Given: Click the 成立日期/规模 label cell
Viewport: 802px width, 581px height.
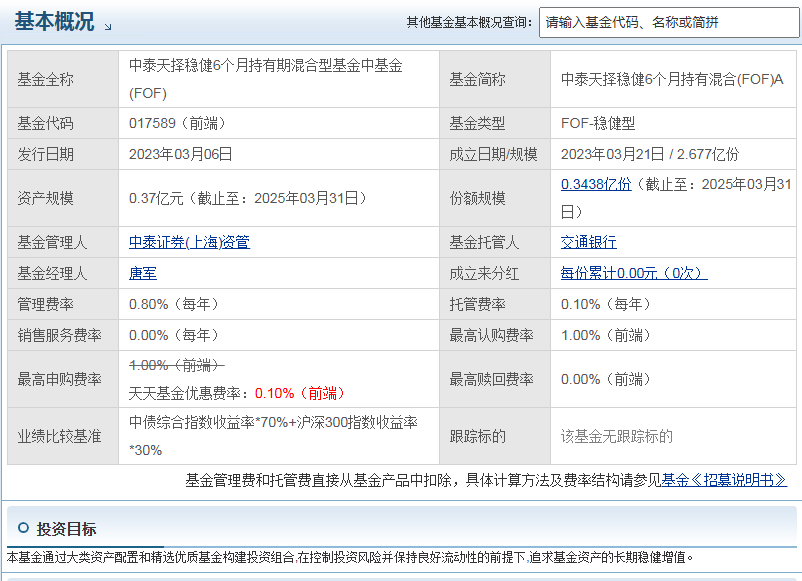Looking at the screenshot, I should pyautogui.click(x=495, y=154).
